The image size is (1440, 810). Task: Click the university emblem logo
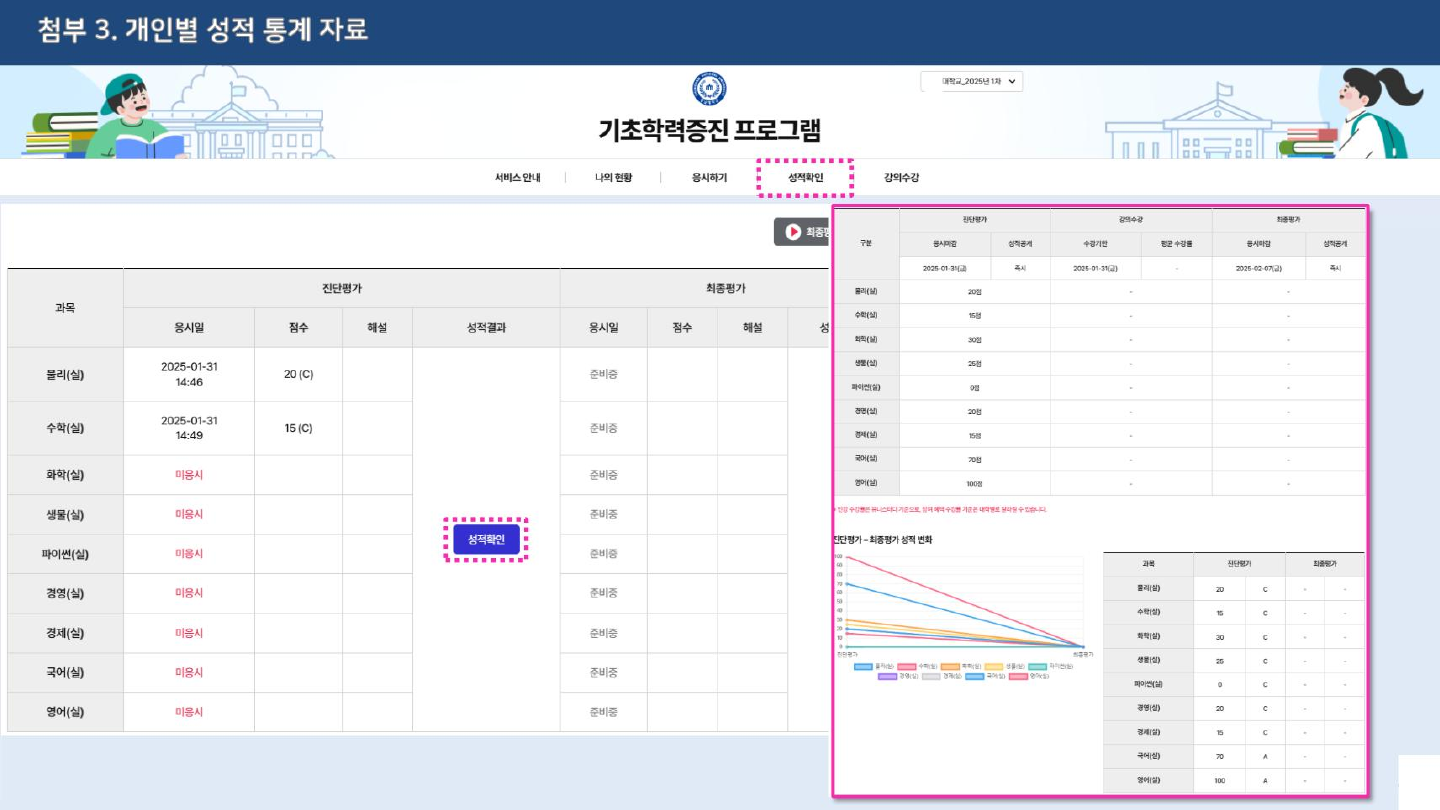point(709,89)
